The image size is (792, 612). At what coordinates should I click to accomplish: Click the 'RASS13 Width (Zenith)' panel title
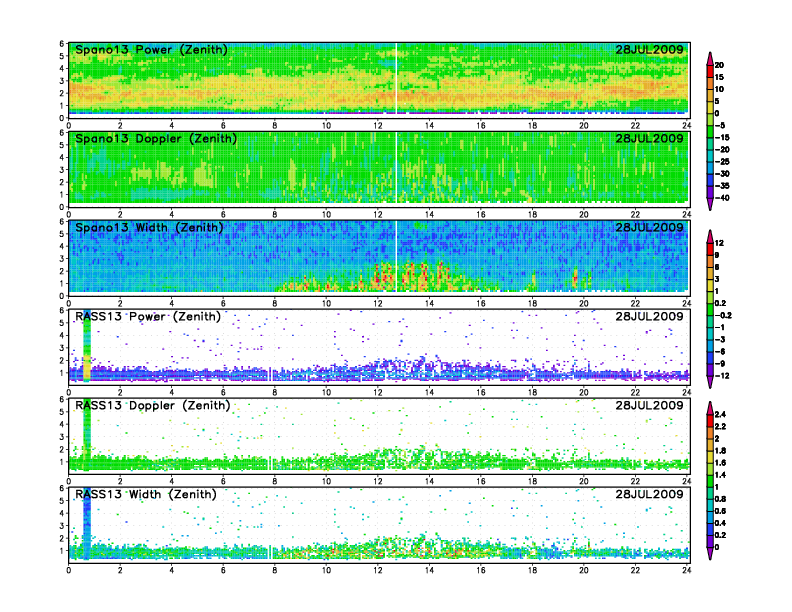click(x=145, y=494)
